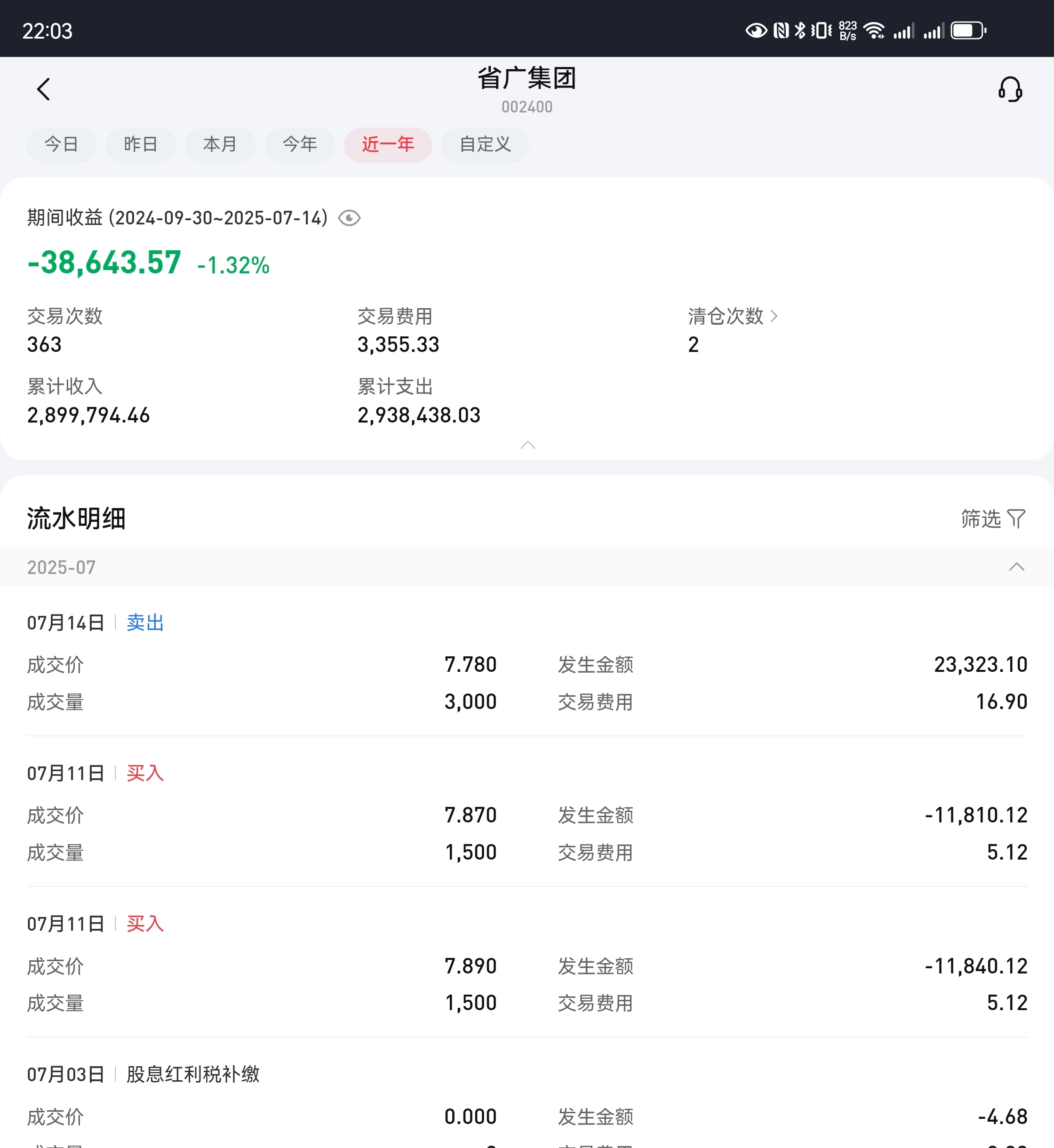The image size is (1054, 1148).
Task: Collapse the 2025-07 month section
Action: point(1016,567)
